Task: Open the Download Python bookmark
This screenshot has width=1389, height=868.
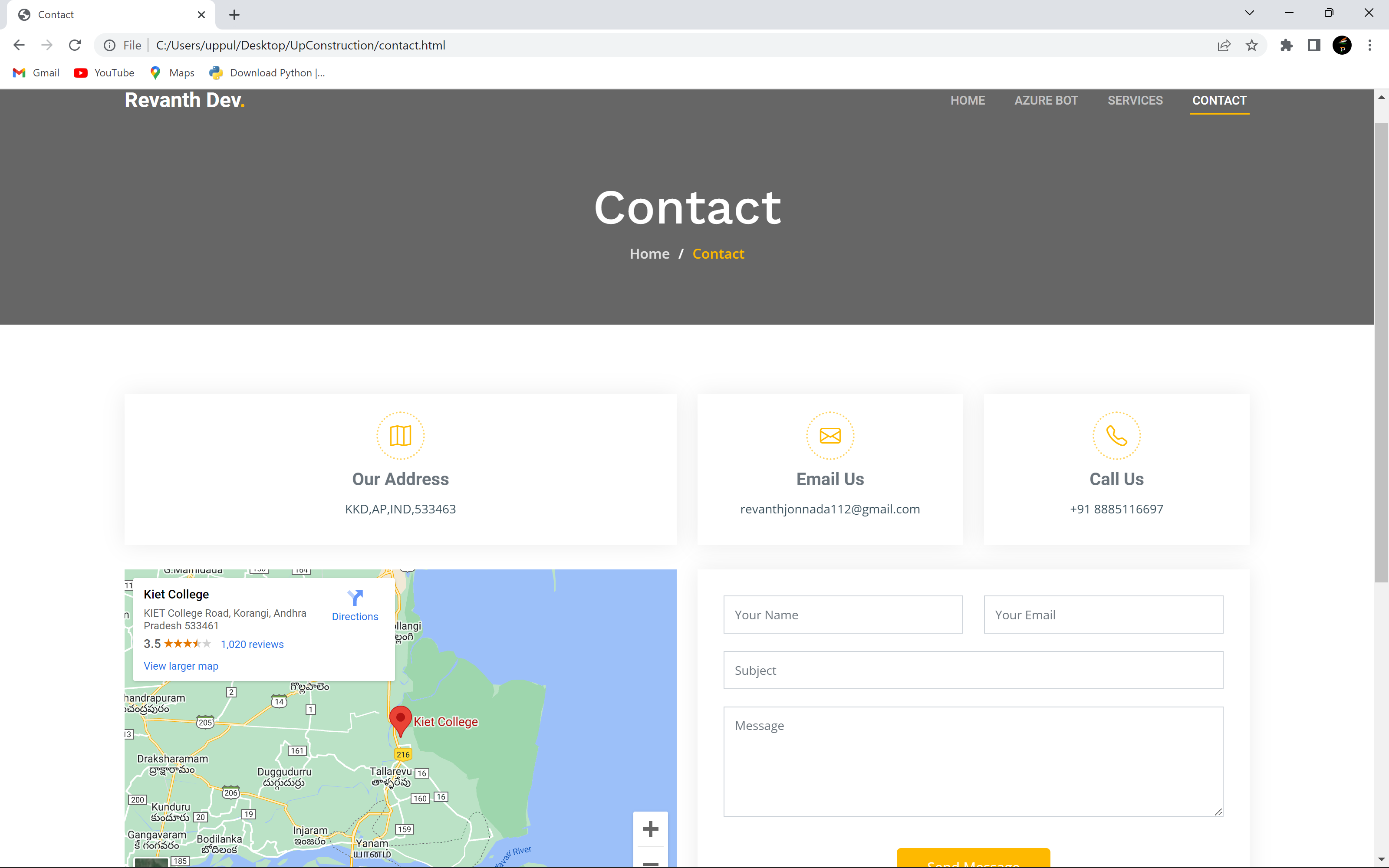Action: pyautogui.click(x=267, y=72)
